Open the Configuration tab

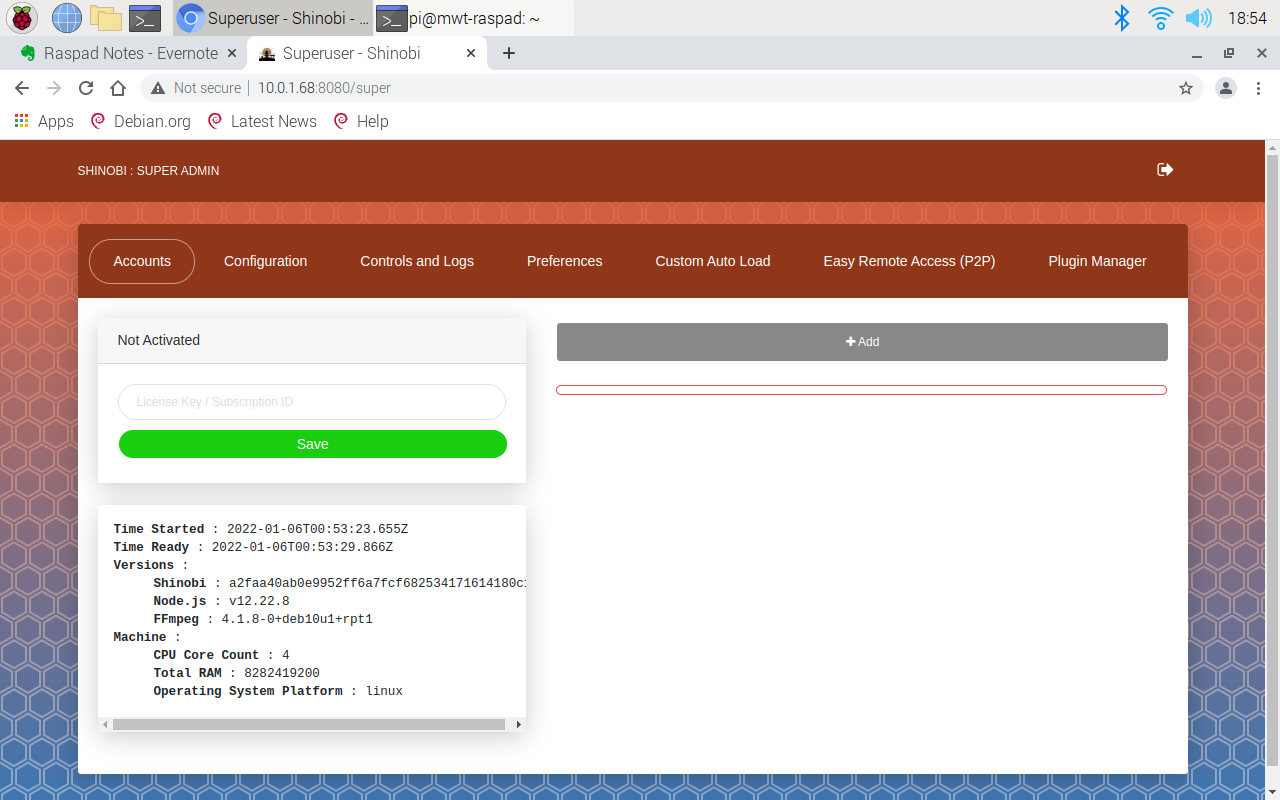click(x=265, y=261)
